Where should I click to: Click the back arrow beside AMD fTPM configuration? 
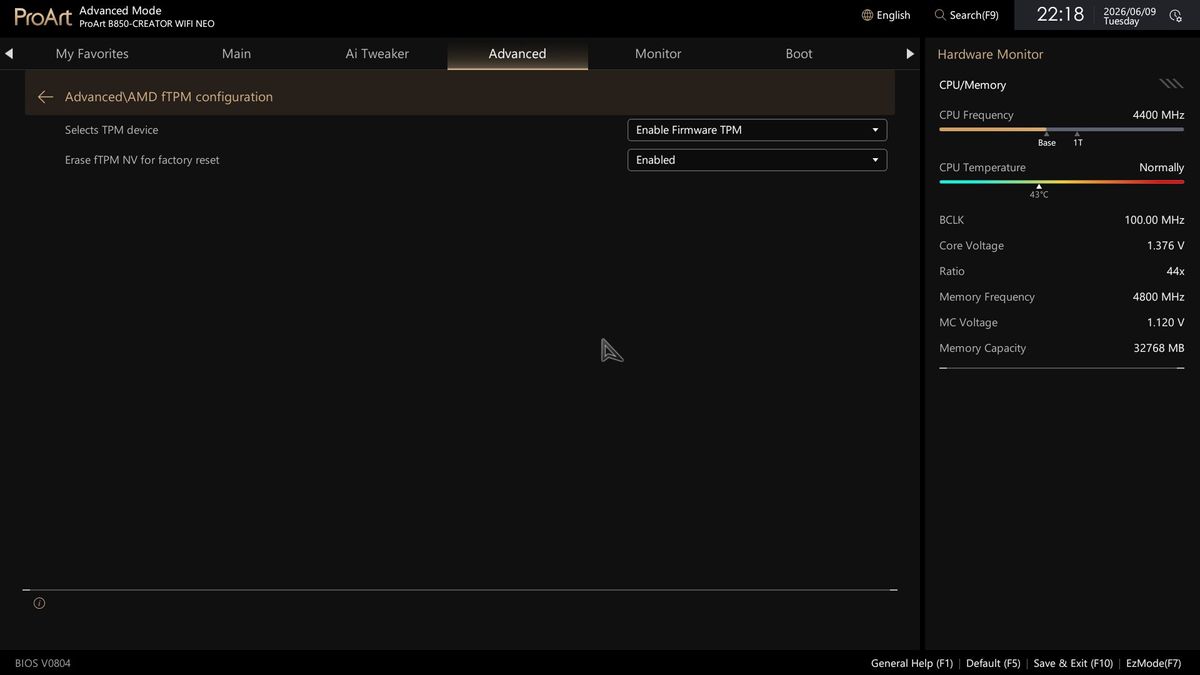coord(45,97)
